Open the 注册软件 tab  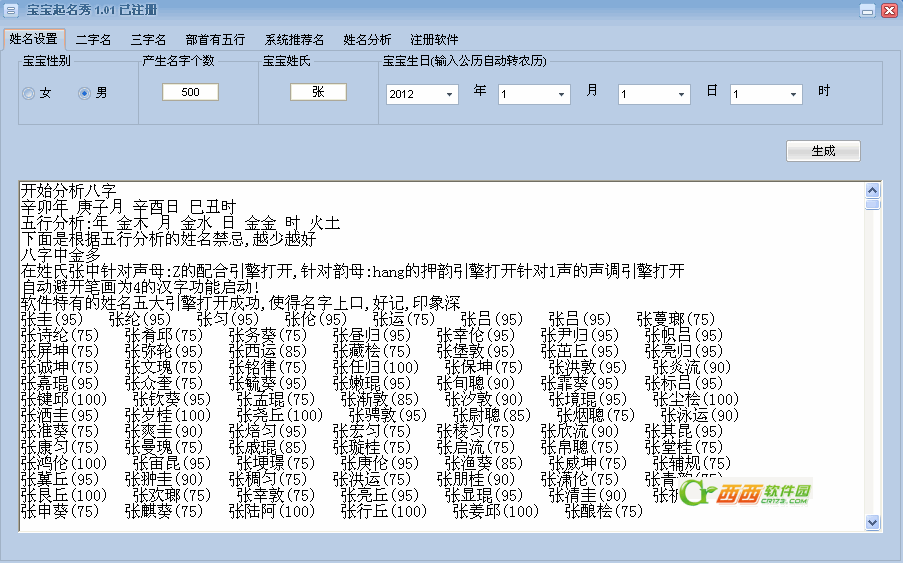pos(434,40)
